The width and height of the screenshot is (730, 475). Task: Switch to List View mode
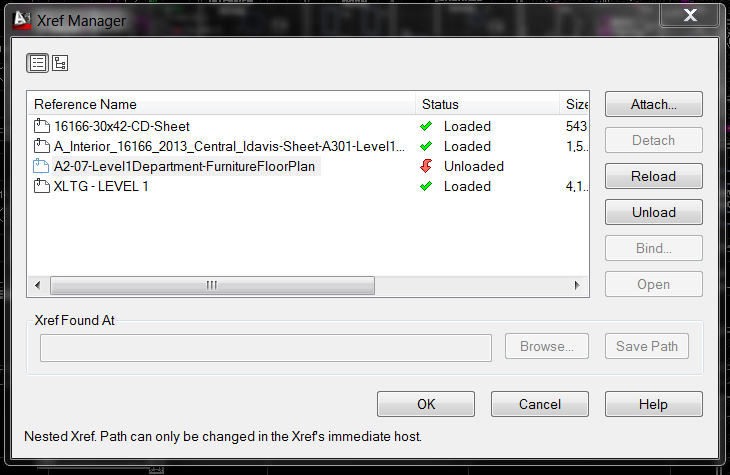[37, 63]
